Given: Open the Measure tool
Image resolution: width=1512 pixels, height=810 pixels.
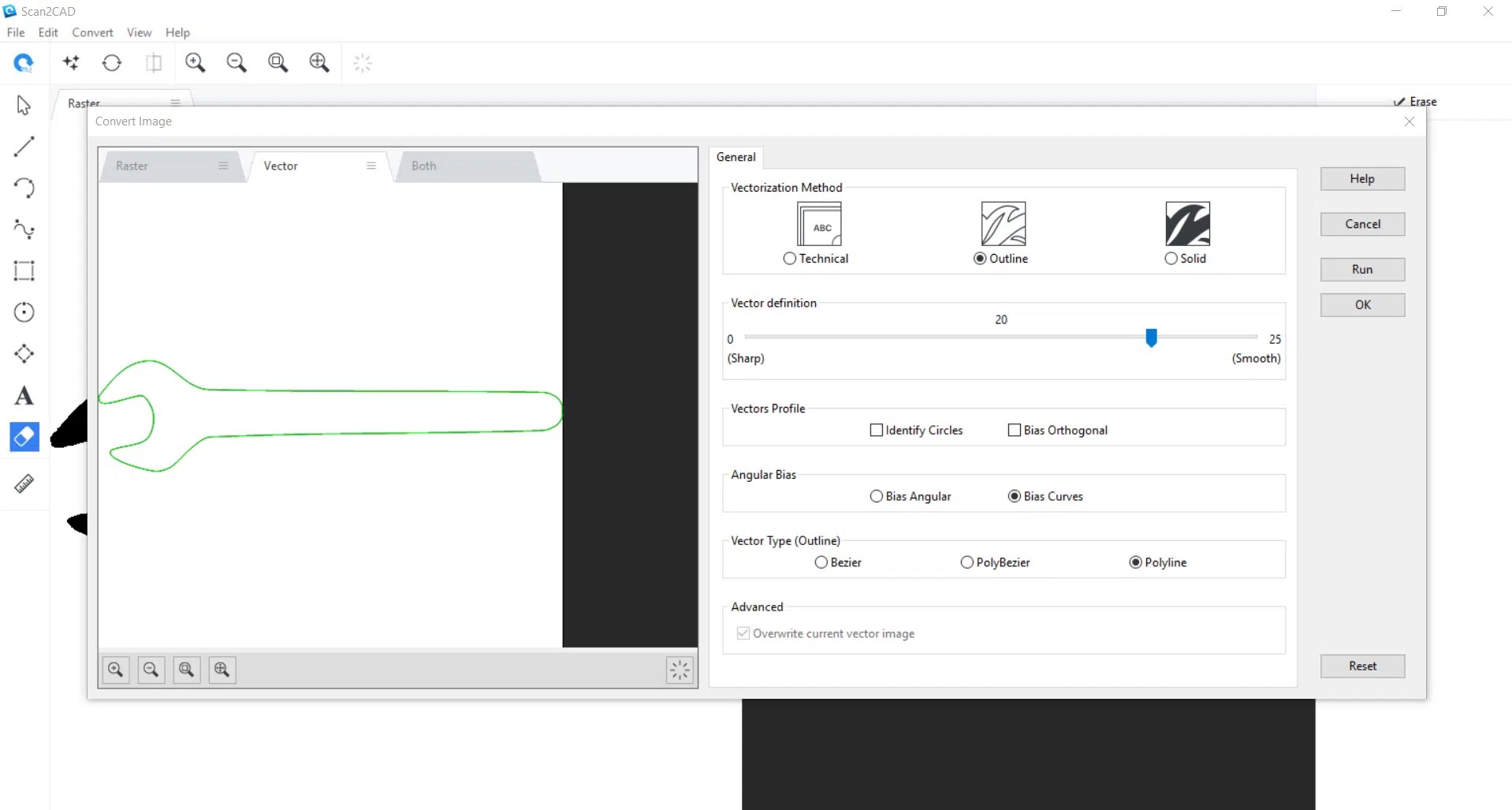Looking at the screenshot, I should [24, 484].
